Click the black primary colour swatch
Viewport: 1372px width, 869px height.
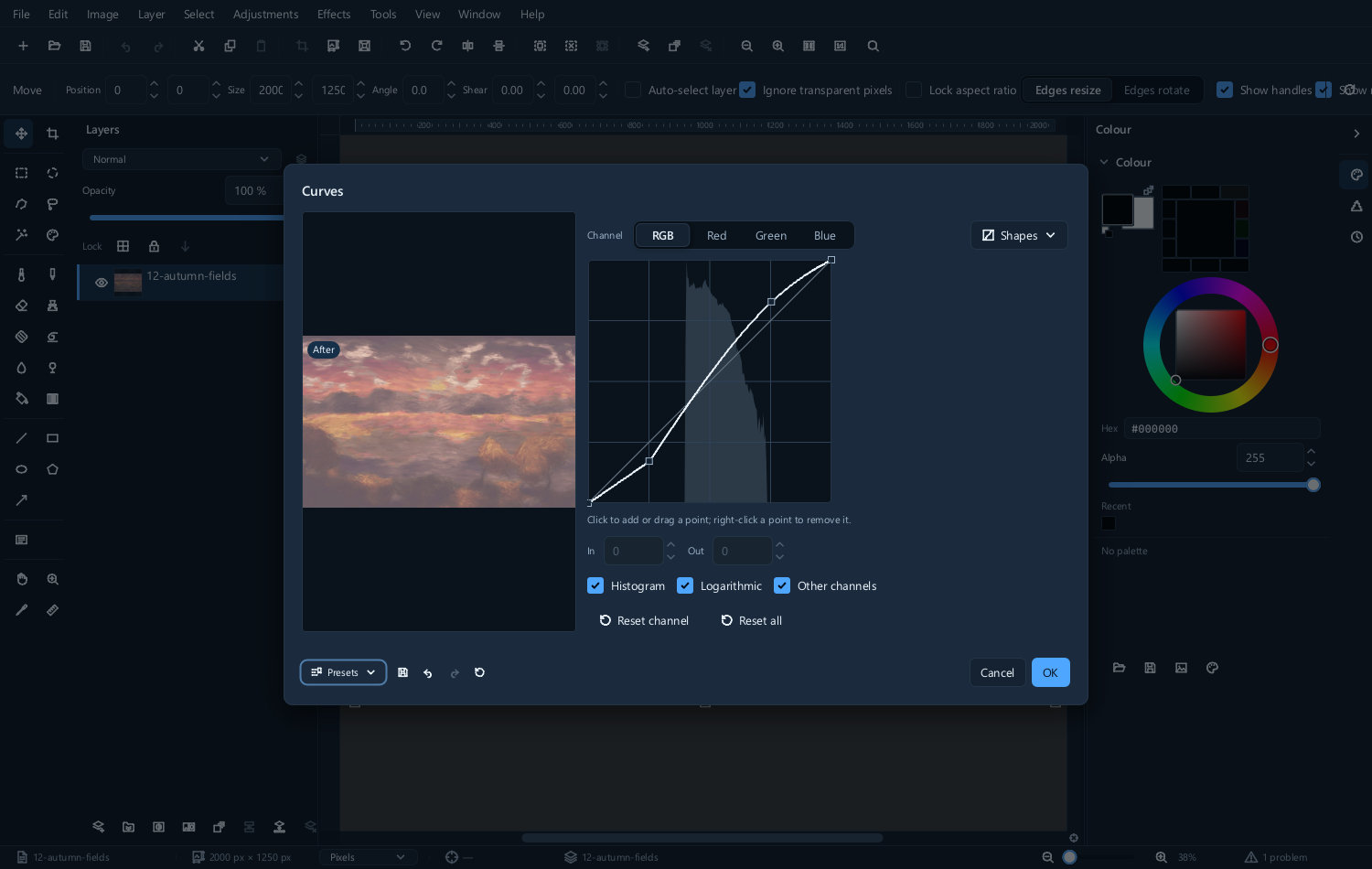tap(1117, 209)
